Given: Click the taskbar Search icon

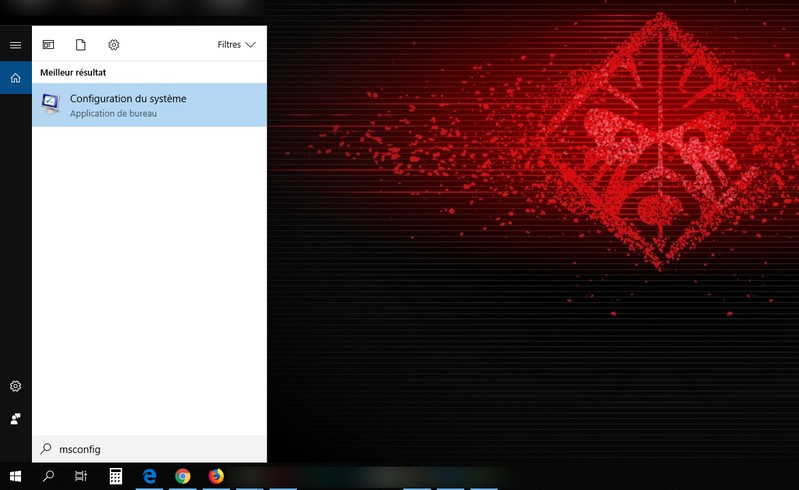Looking at the screenshot, I should pyautogui.click(x=48, y=476).
